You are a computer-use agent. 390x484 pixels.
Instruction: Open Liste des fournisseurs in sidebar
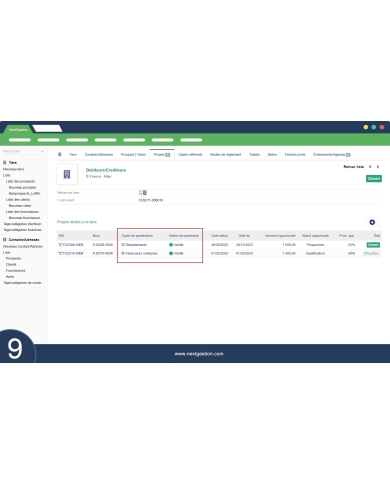[x=22, y=212]
